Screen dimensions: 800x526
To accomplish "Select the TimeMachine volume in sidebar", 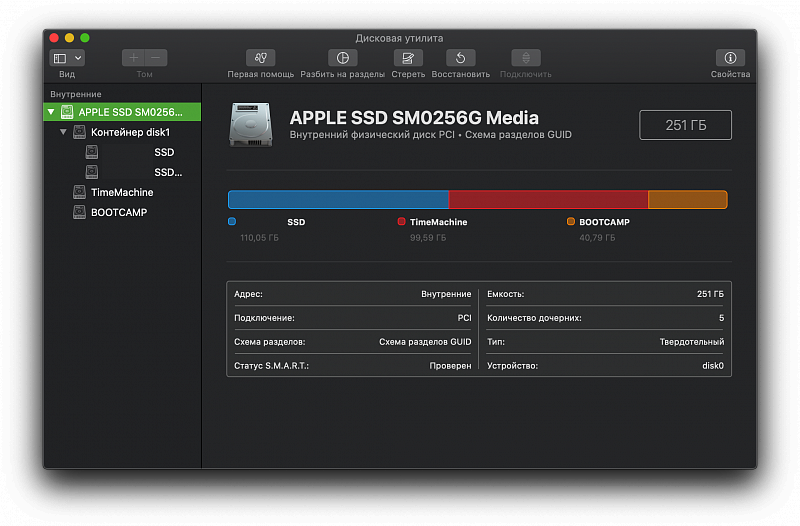I will (x=121, y=192).
